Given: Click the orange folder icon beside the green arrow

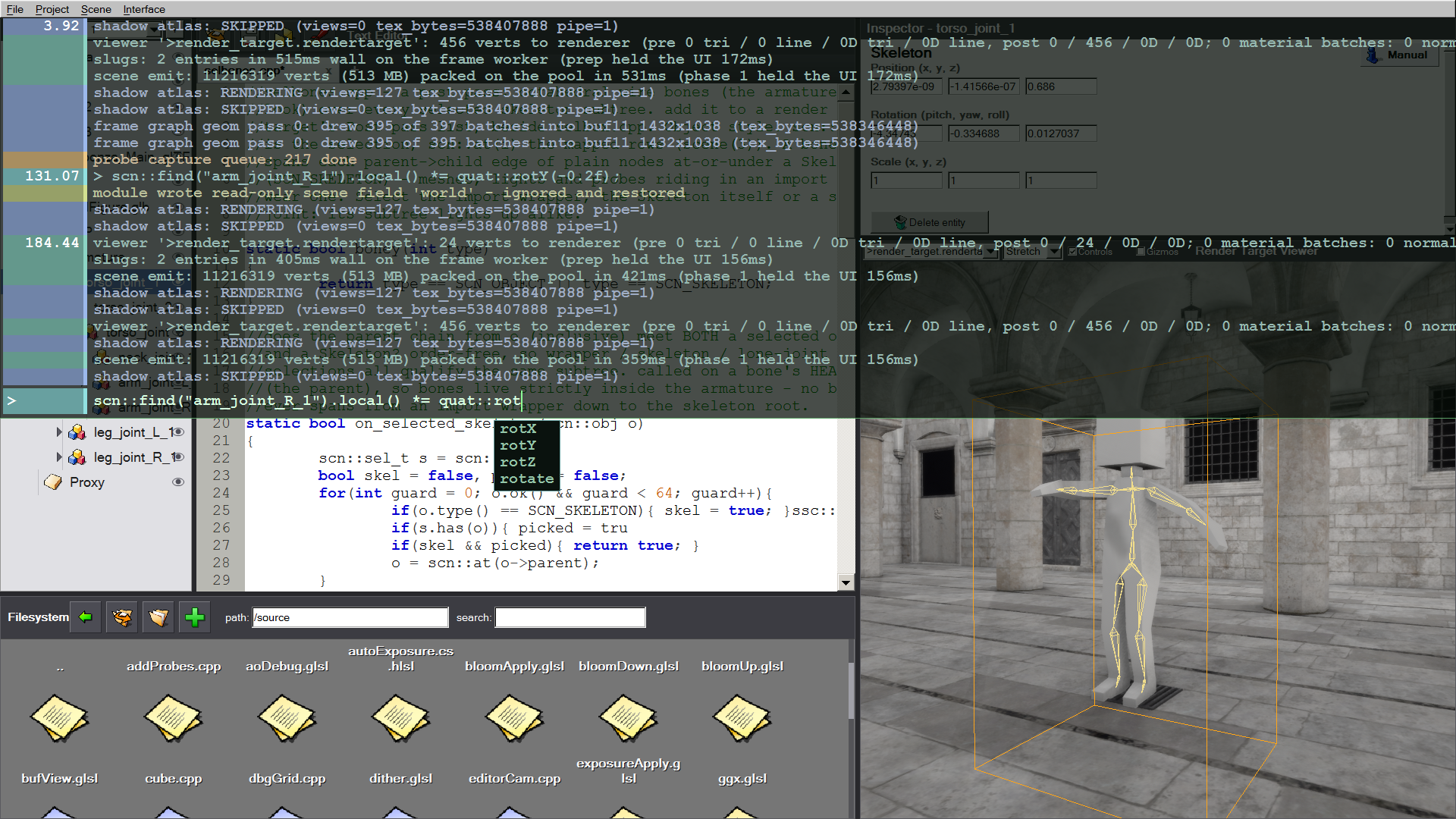Looking at the screenshot, I should click(x=121, y=617).
